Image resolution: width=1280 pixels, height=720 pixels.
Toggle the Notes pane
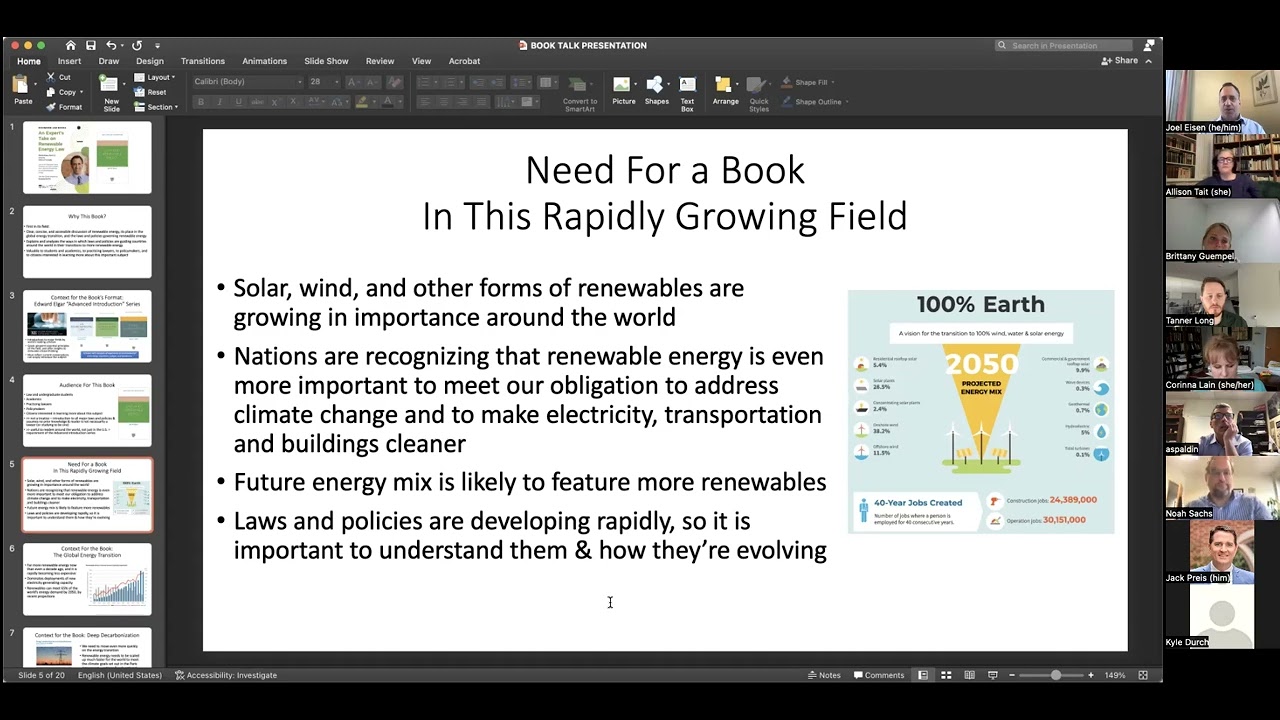[x=824, y=675]
